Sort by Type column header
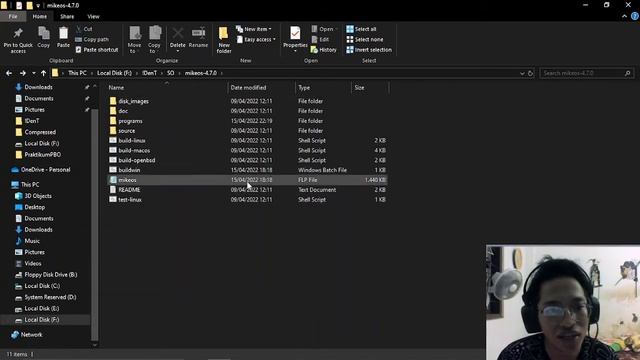The height and width of the screenshot is (360, 640). [304, 87]
